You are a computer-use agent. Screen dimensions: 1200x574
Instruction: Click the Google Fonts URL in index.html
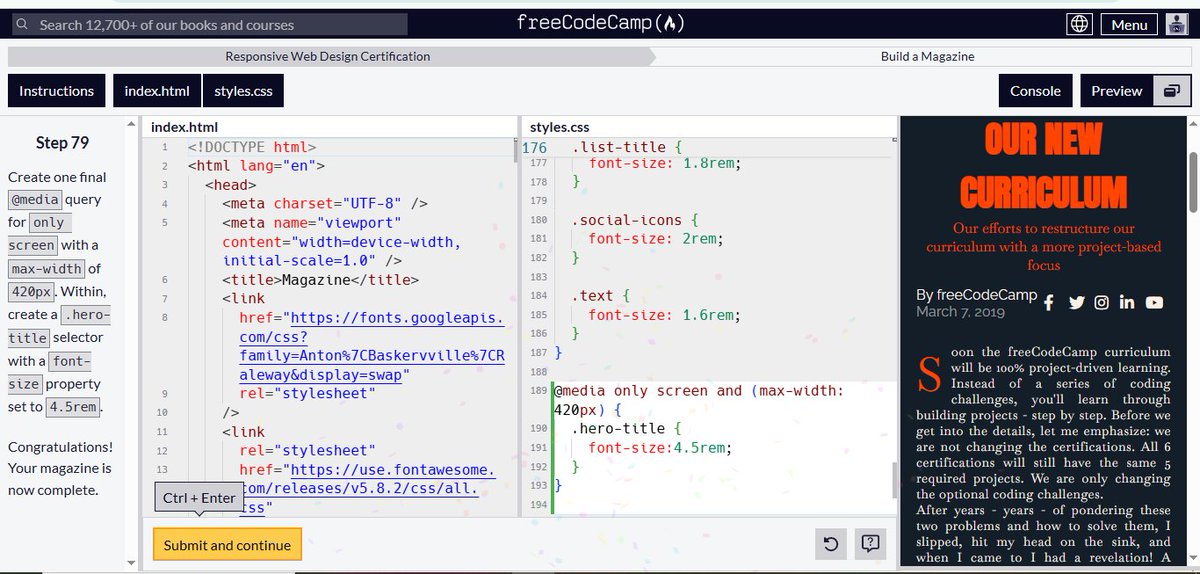click(372, 346)
